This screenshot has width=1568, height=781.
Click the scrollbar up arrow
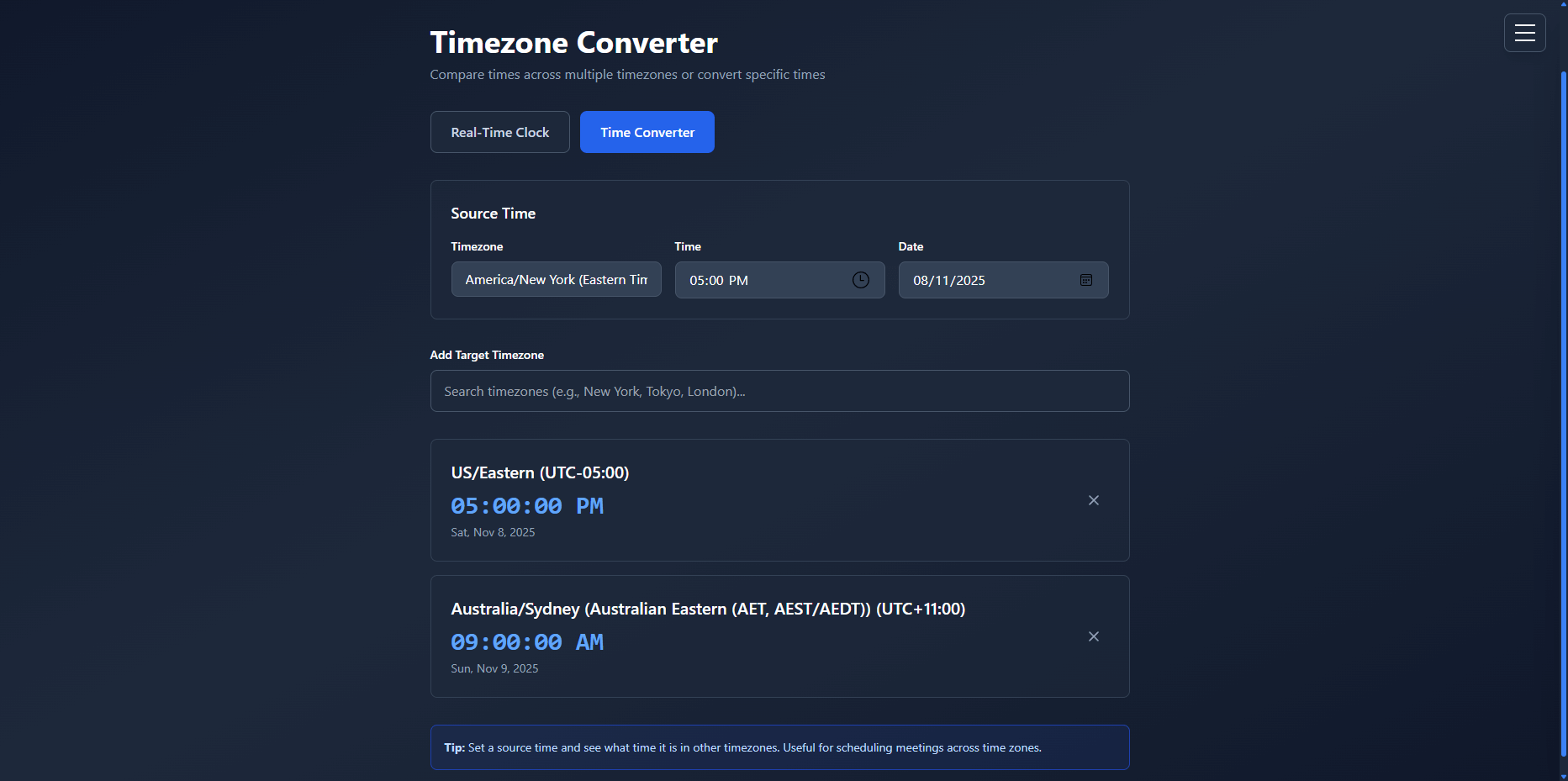[x=1563, y=5]
